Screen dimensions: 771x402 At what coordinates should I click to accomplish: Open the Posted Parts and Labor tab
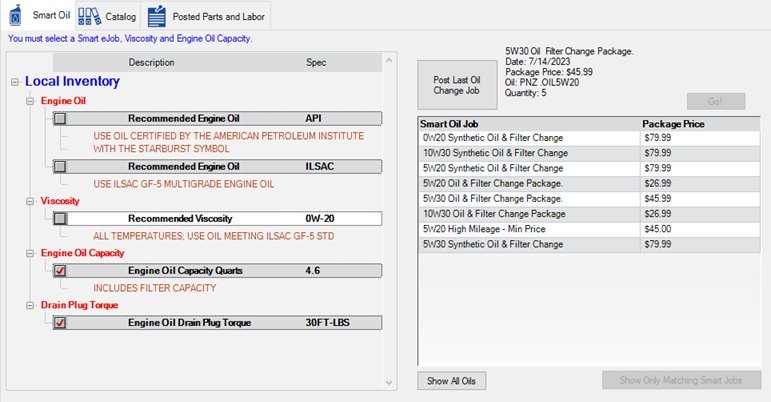(x=206, y=16)
